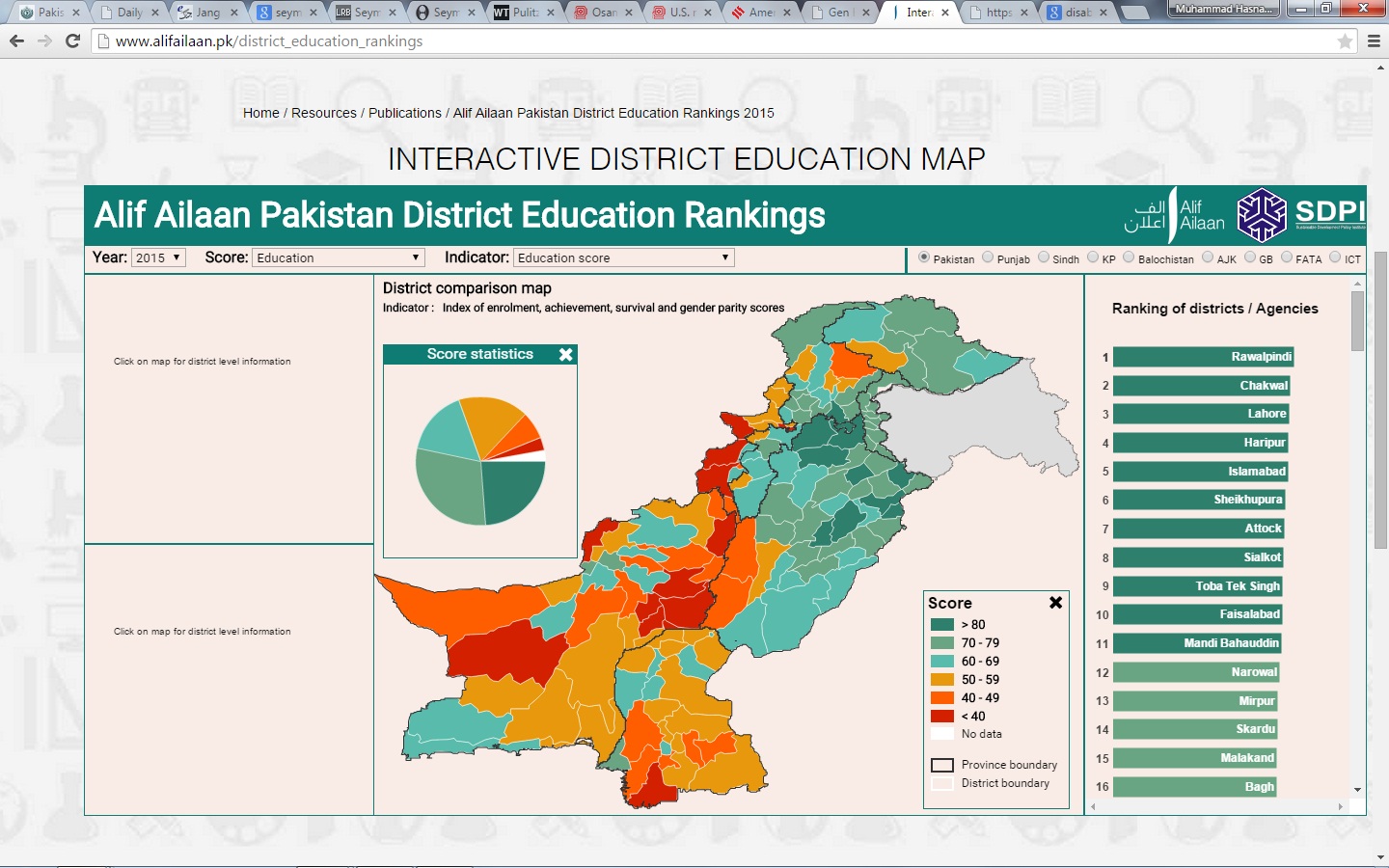Click the < 40 score color swatch
Screen dimensions: 1389x868
point(942,717)
